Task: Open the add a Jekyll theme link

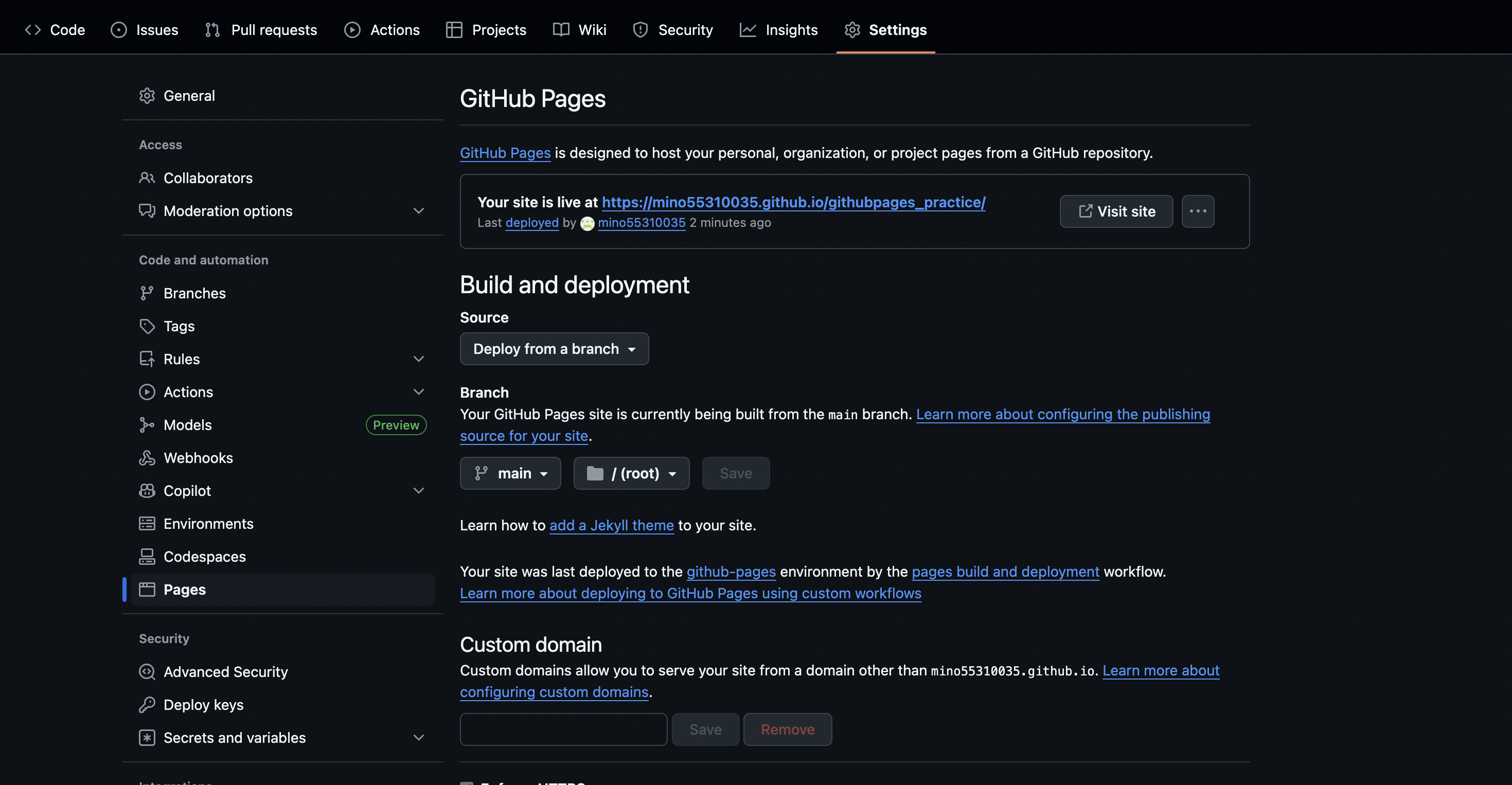Action: coord(611,525)
